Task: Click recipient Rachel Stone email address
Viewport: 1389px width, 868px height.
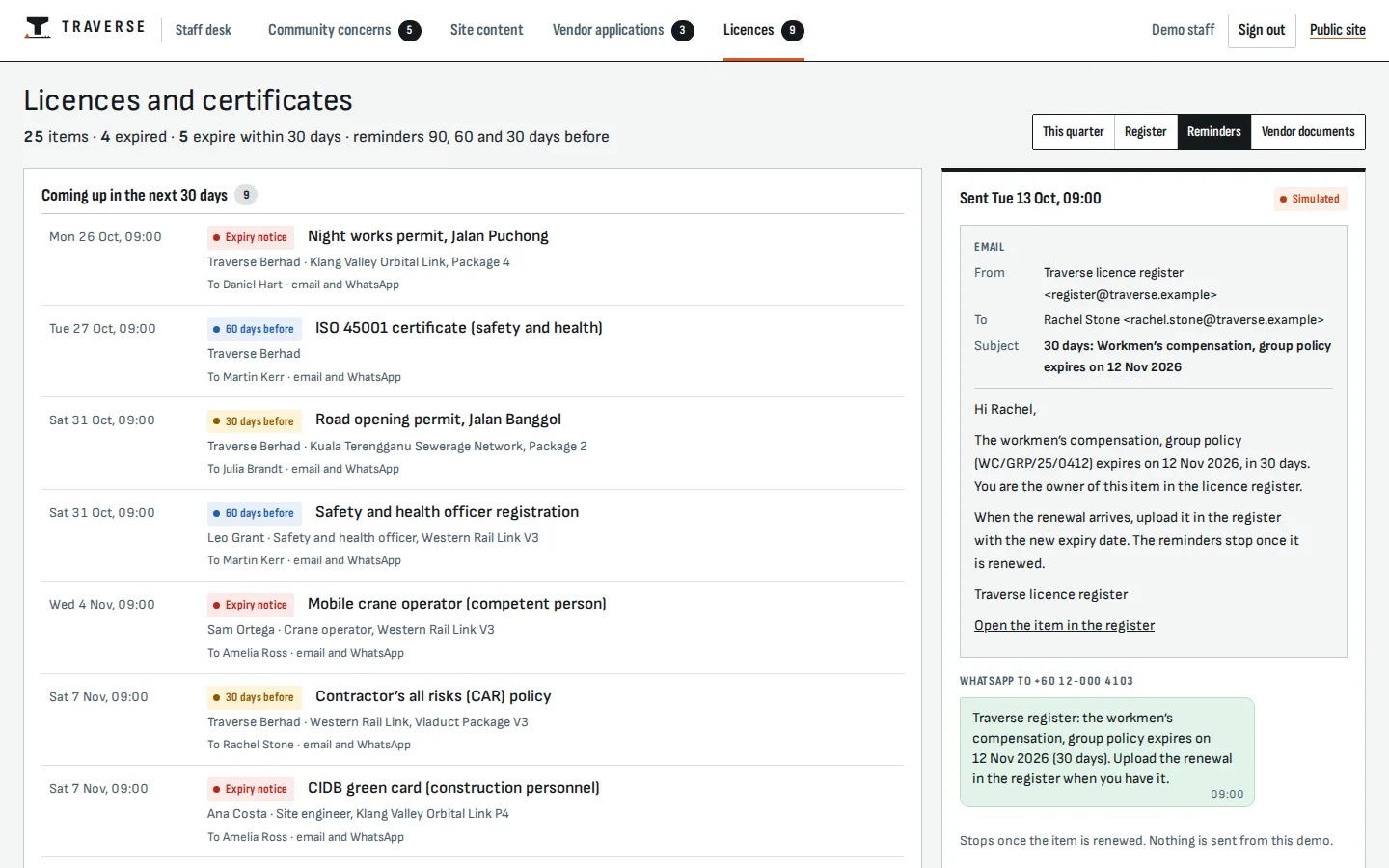Action: pyautogui.click(x=1184, y=320)
